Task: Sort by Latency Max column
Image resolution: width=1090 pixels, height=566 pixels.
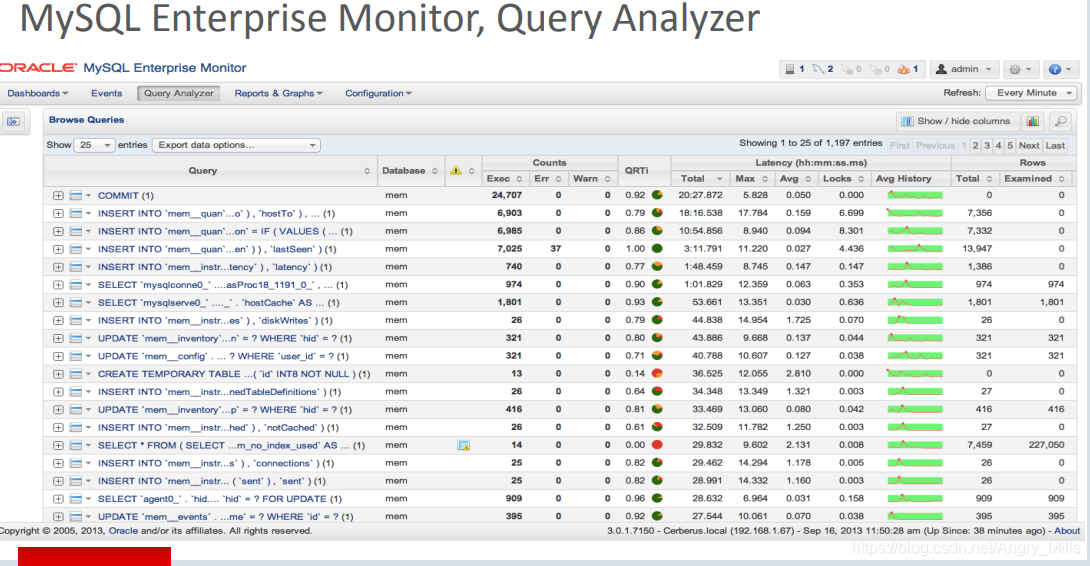Action: point(751,179)
